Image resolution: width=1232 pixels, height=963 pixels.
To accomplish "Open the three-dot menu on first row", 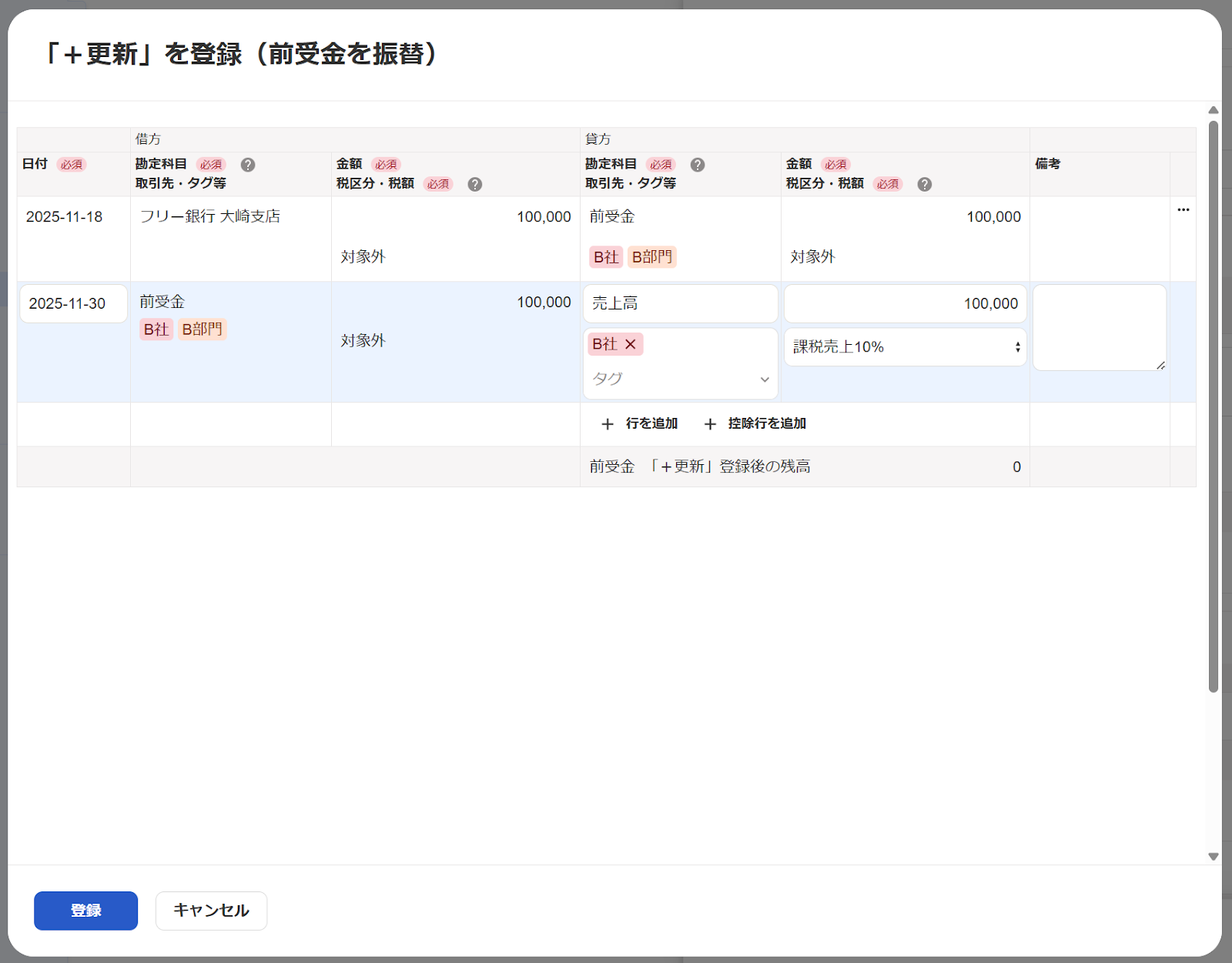I will click(1183, 209).
